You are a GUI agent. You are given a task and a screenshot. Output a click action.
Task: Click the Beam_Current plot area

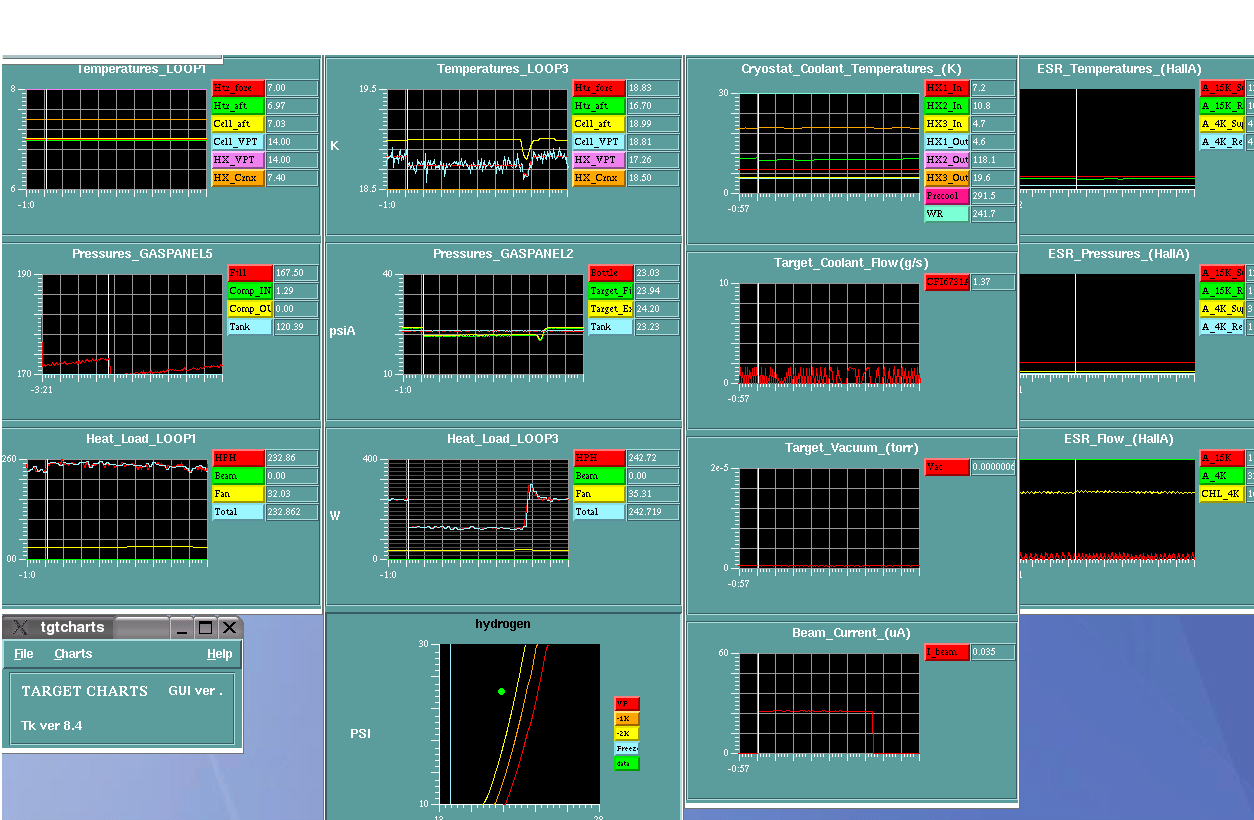(x=829, y=702)
